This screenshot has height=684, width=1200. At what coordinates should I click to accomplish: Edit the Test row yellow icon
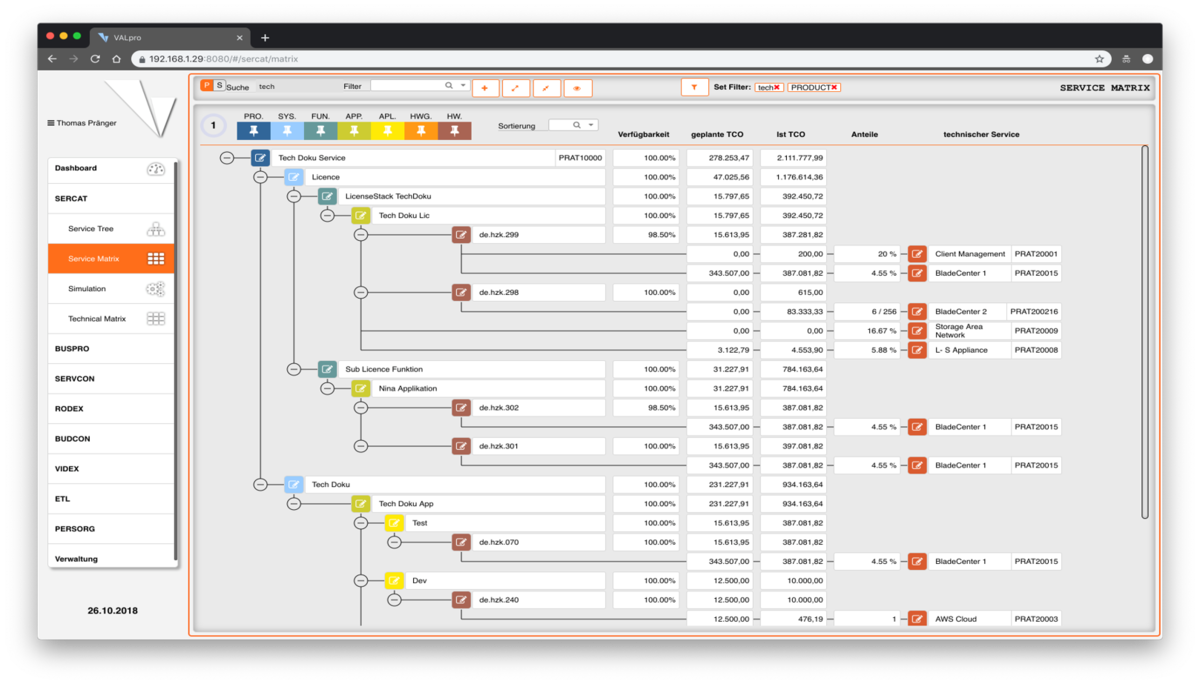[394, 523]
